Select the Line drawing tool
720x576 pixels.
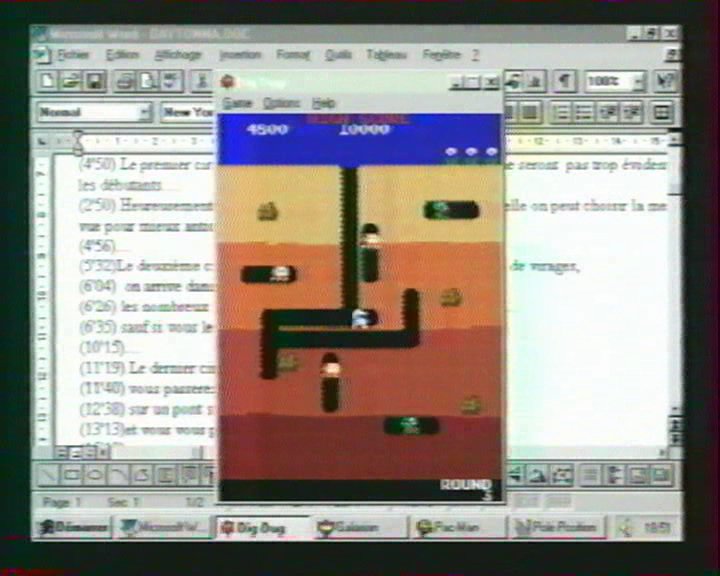pos(48,474)
